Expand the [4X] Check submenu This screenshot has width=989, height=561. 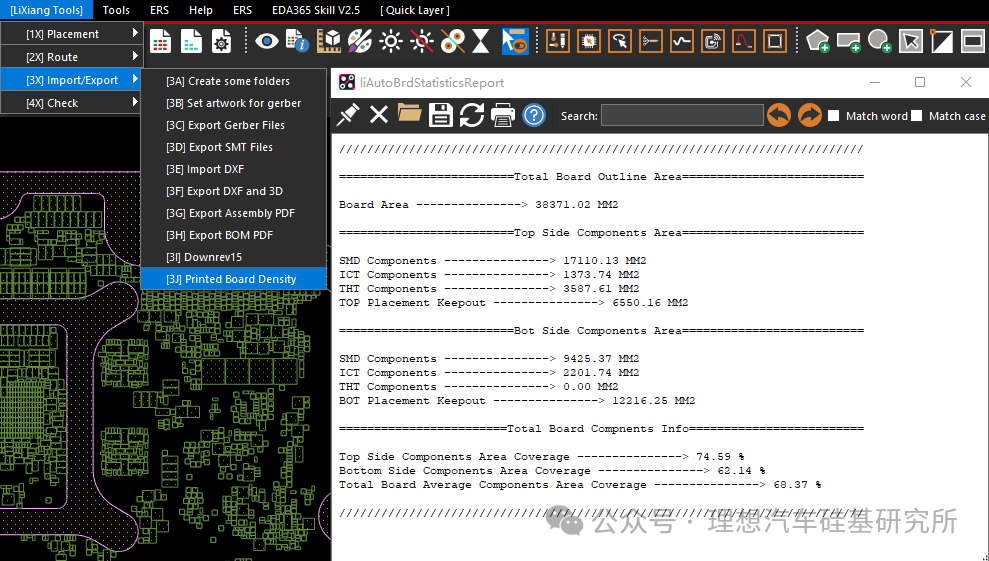coord(71,103)
